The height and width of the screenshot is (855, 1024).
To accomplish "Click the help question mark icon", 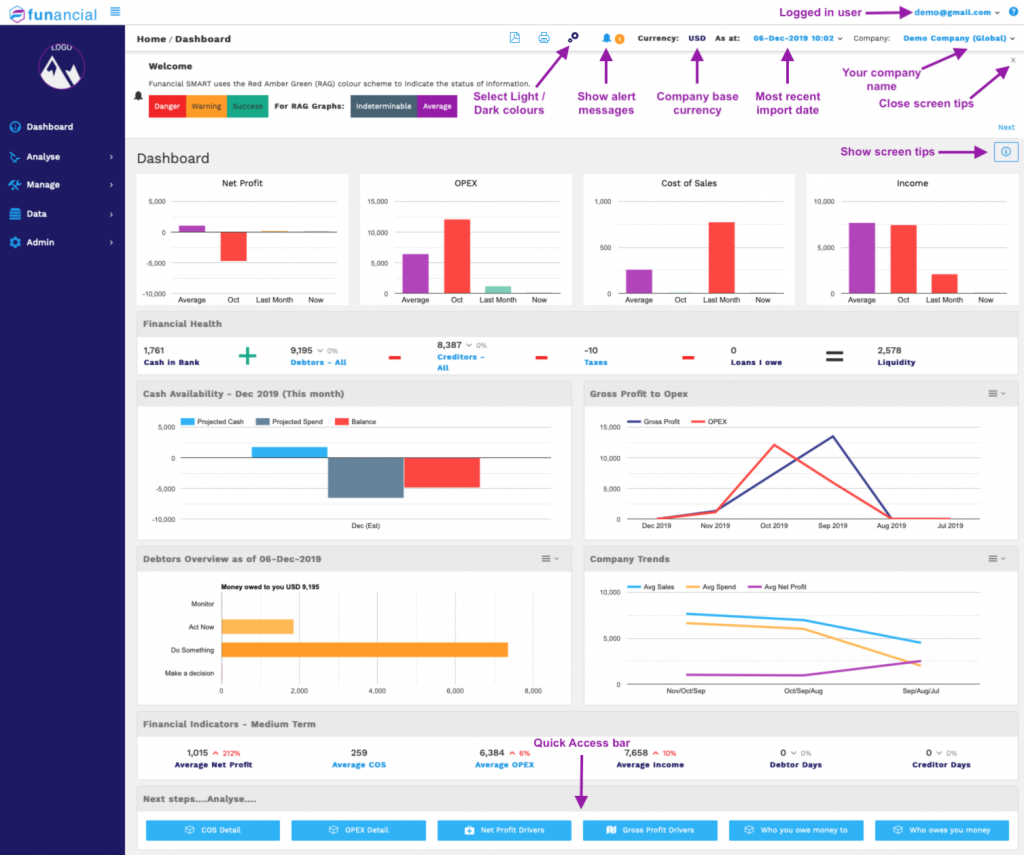I will click(x=1013, y=12).
